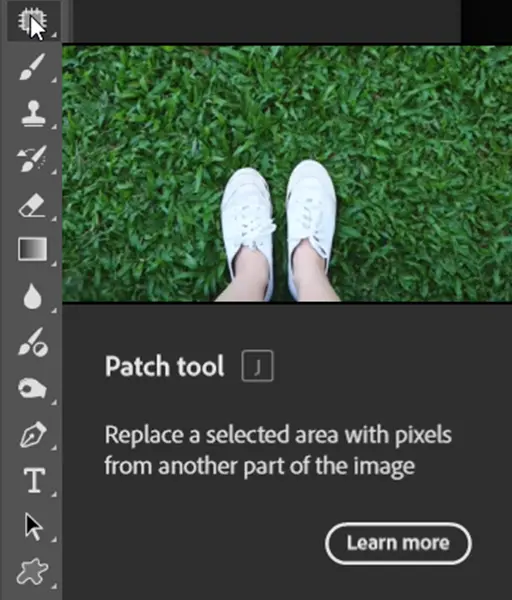Select the Blur tool droplet icon

click(33, 296)
